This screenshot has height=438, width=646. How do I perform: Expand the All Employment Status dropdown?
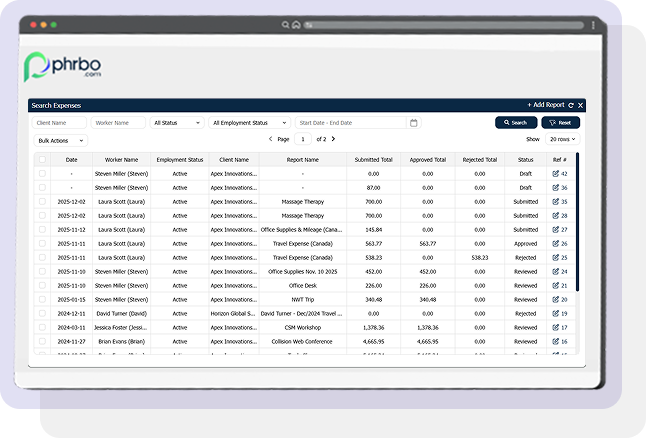coord(249,123)
